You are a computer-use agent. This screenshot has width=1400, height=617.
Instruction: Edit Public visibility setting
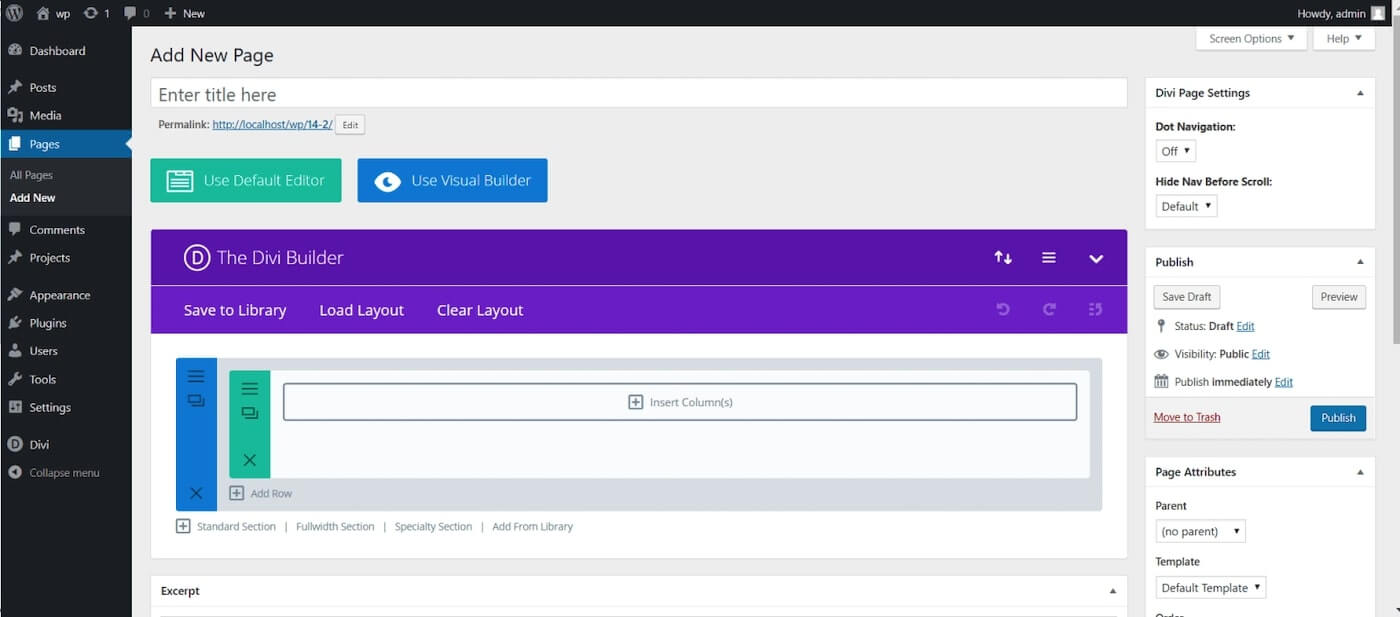point(1260,354)
